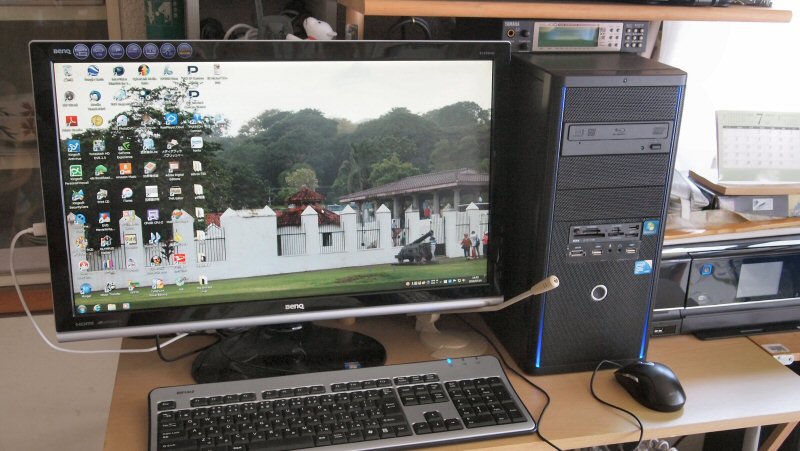Click the Windows Start button

82,309
